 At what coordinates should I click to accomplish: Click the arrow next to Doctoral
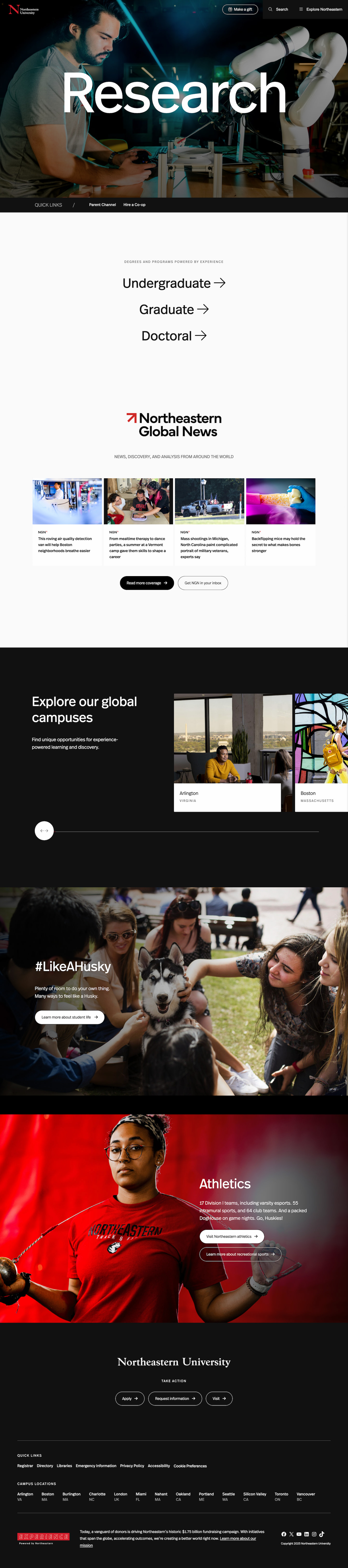[x=201, y=335]
